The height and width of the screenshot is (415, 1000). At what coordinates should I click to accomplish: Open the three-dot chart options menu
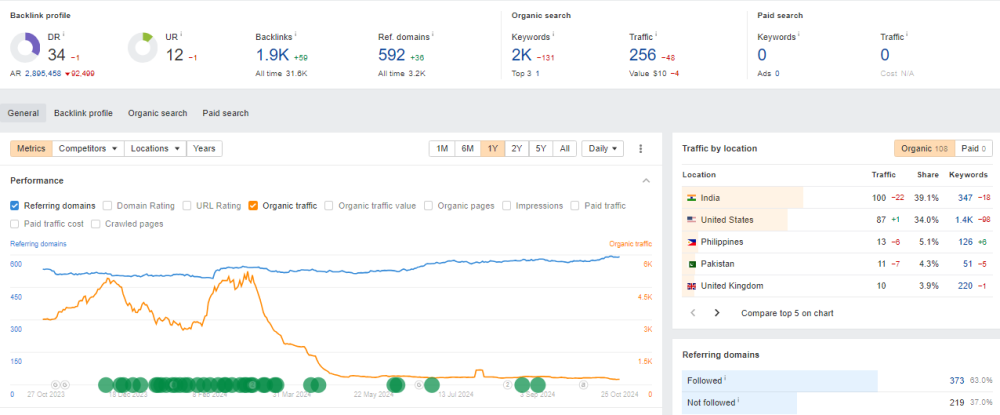point(641,149)
